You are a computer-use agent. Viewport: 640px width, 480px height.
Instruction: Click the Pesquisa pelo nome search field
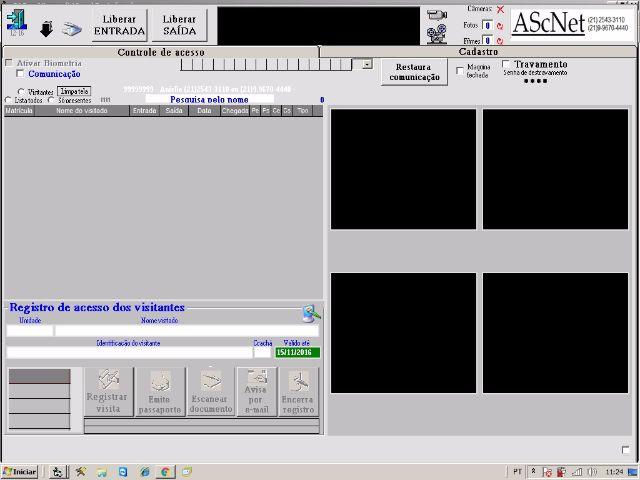209,99
